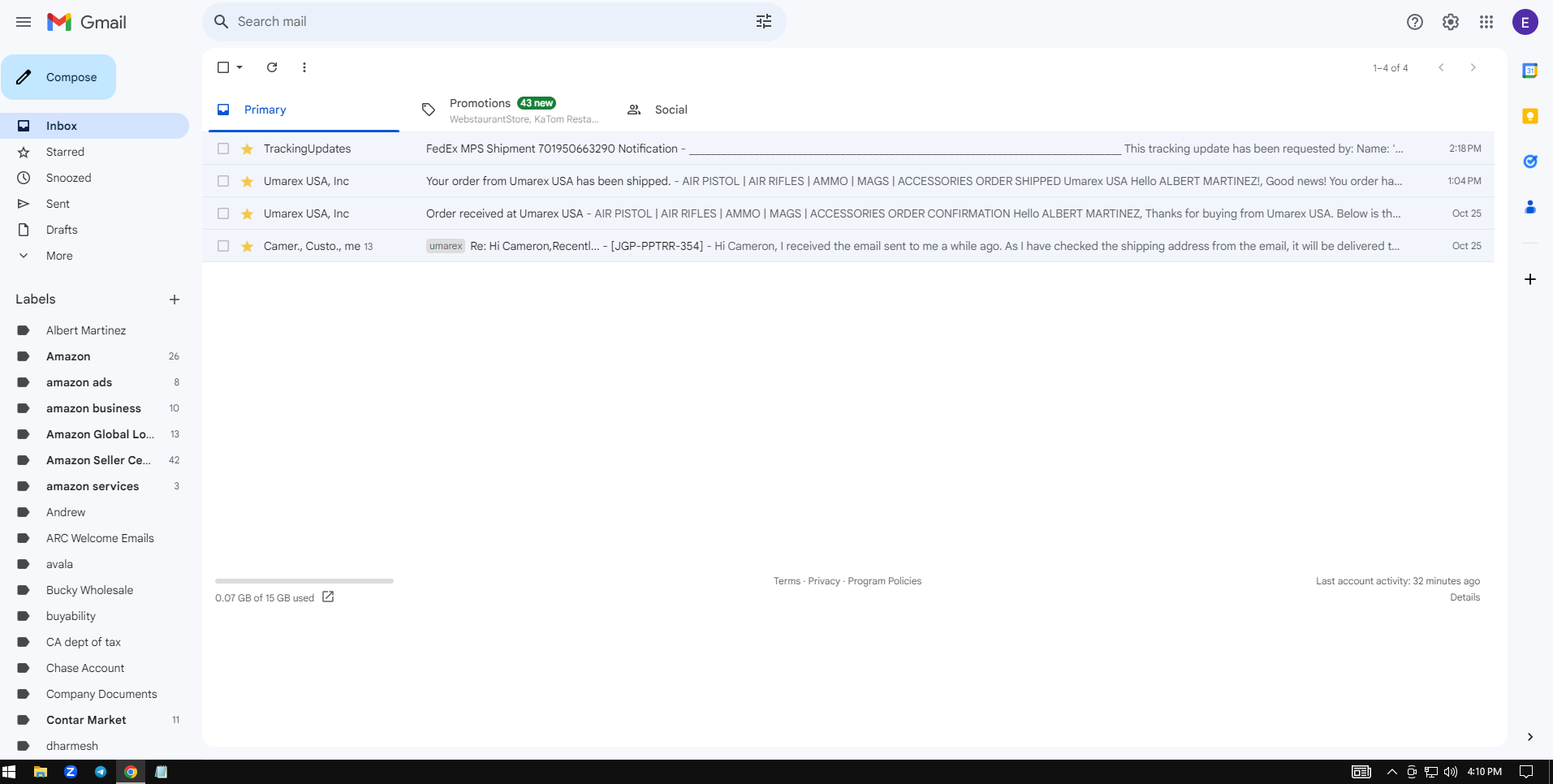Click the umarex label chip
1553x784 pixels.
[x=446, y=246]
